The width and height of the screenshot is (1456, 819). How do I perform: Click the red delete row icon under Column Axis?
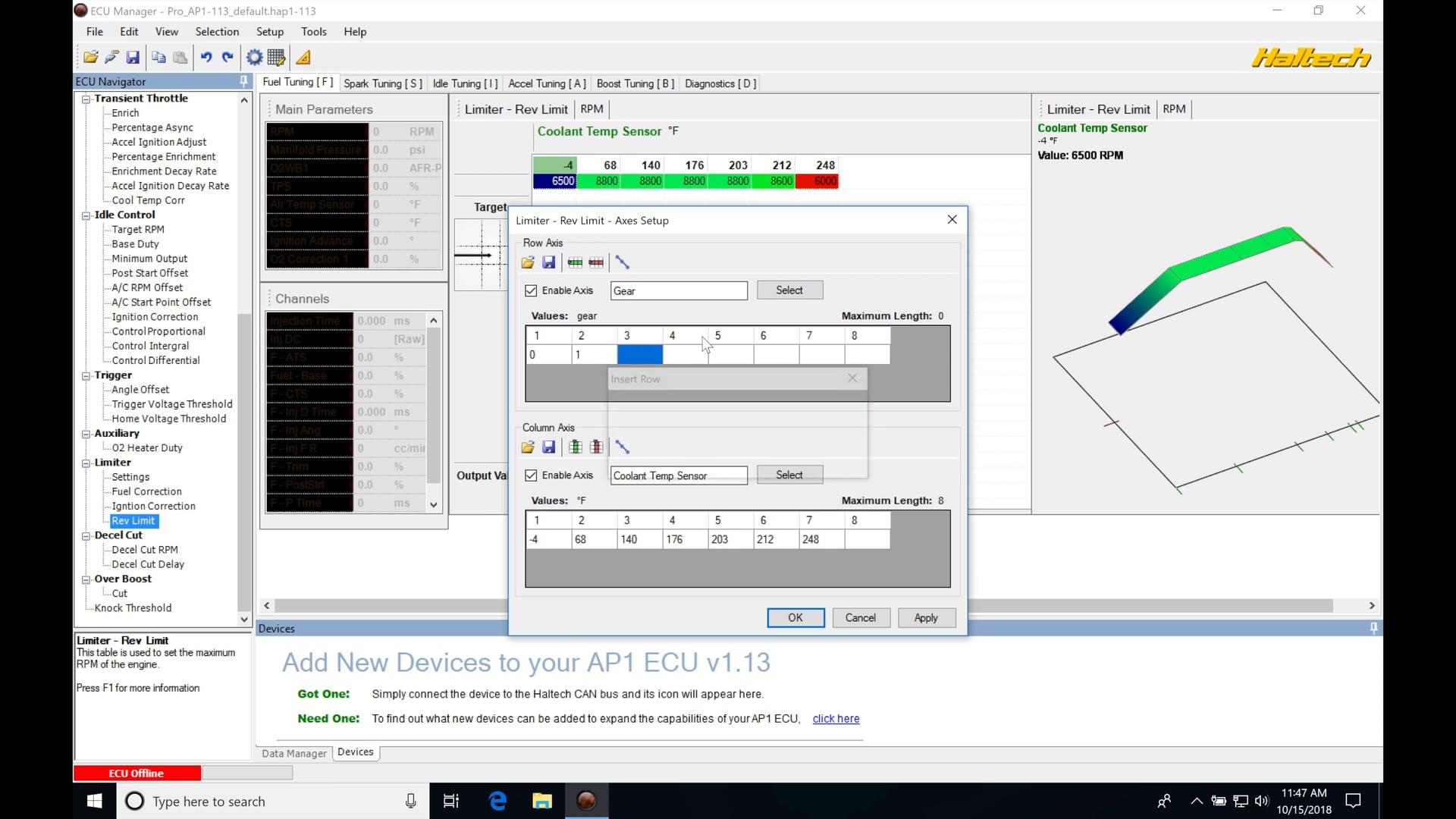point(597,447)
